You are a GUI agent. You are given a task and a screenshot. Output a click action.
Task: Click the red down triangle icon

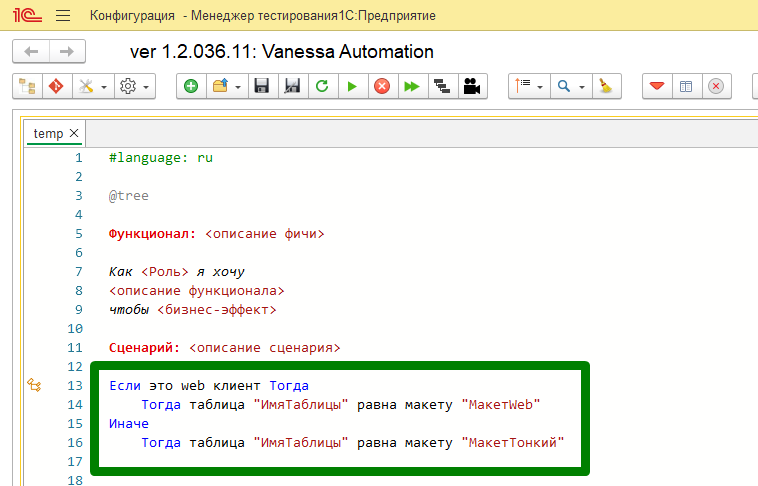[x=656, y=87]
